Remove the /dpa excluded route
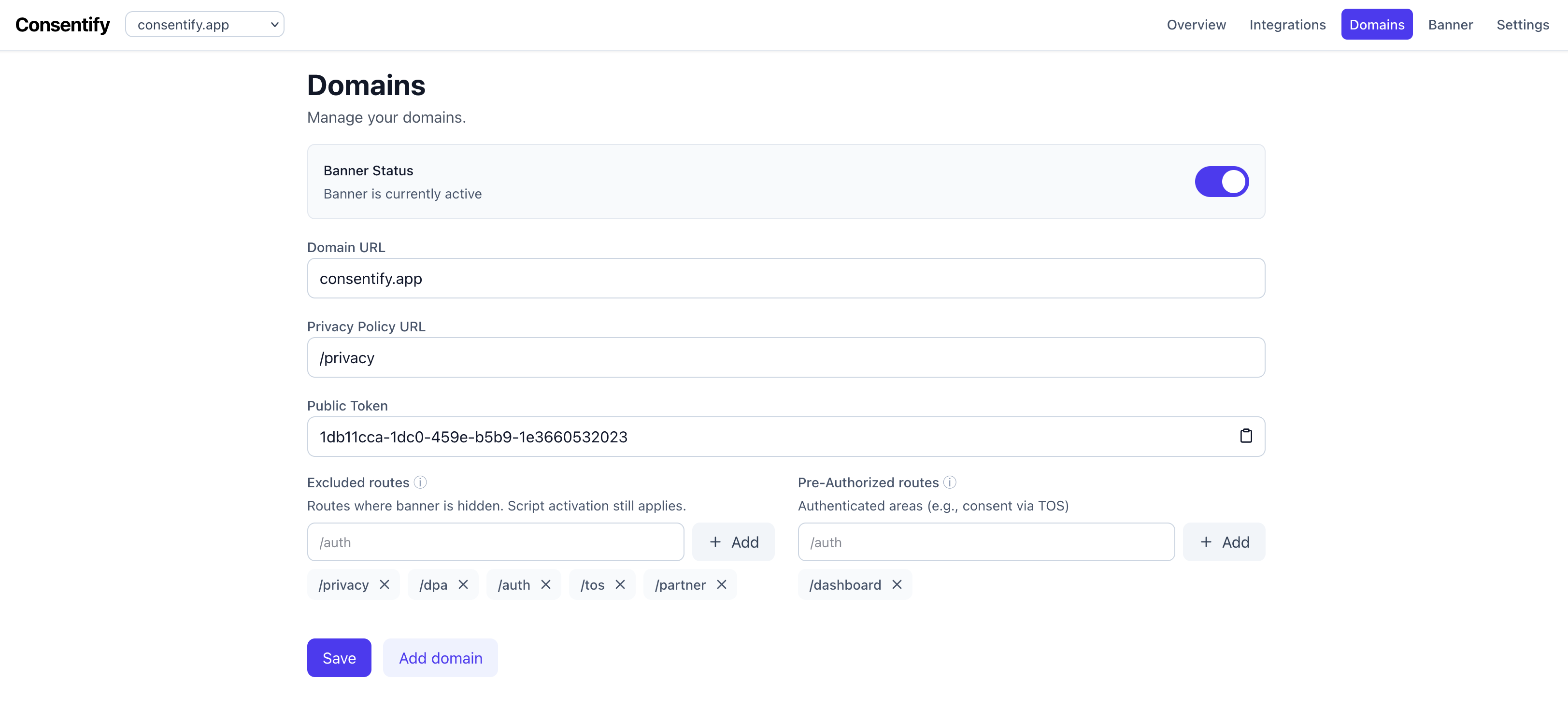 463,584
